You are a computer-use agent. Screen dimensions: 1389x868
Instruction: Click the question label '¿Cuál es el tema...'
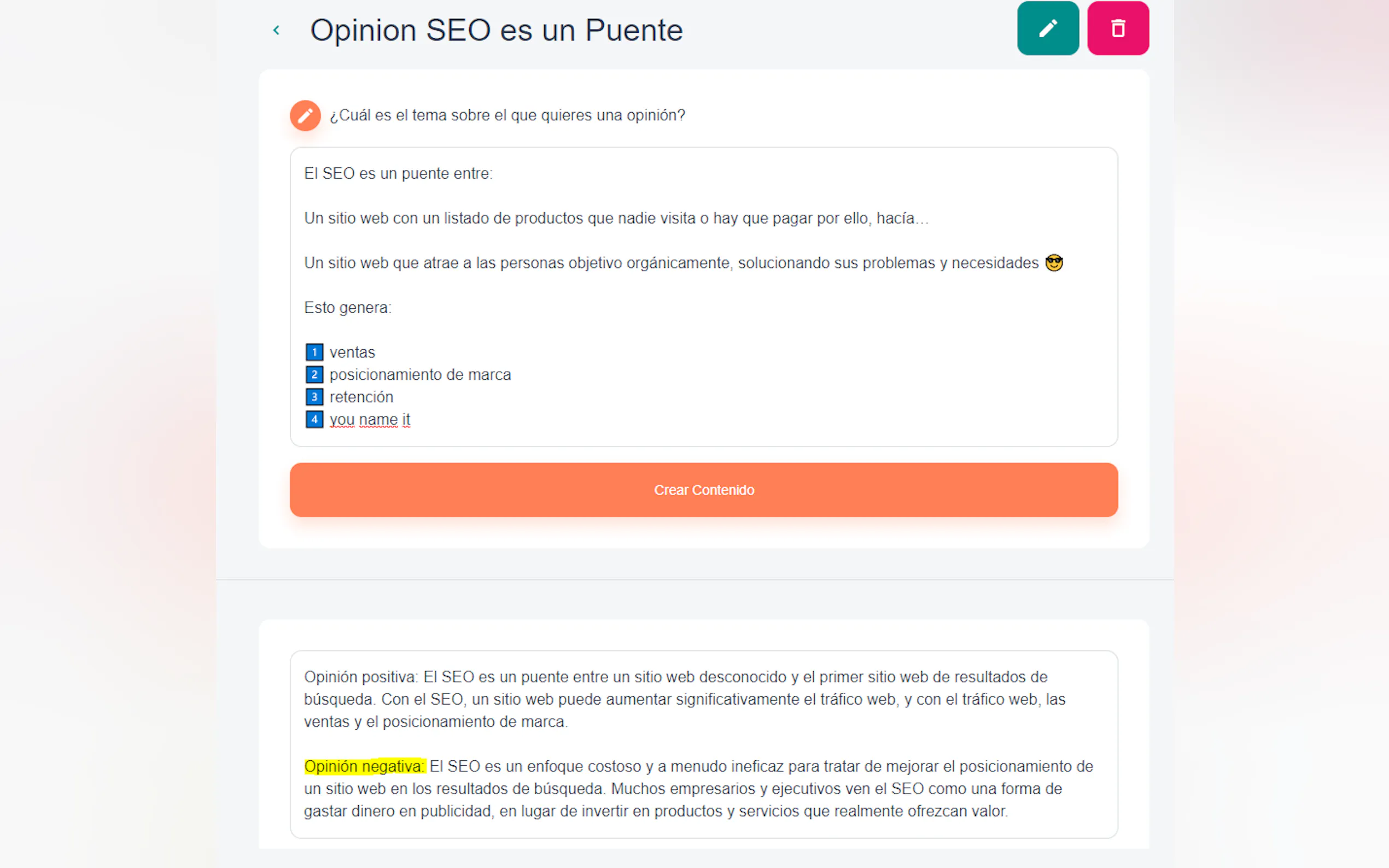coord(507,115)
